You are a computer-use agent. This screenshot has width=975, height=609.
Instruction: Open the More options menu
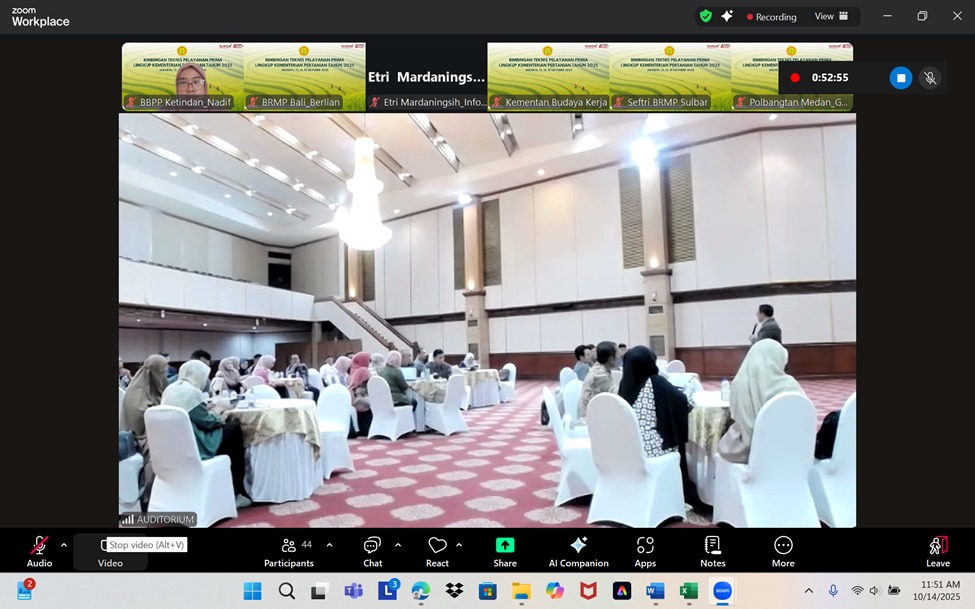(783, 550)
